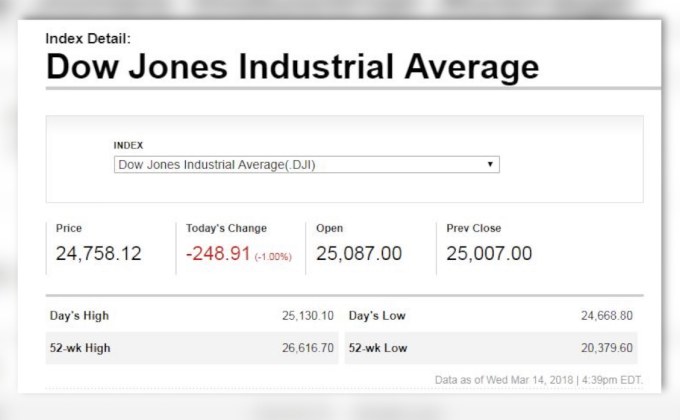Select the Day's Low value 24,668.80
680x420 pixels.
pos(607,316)
